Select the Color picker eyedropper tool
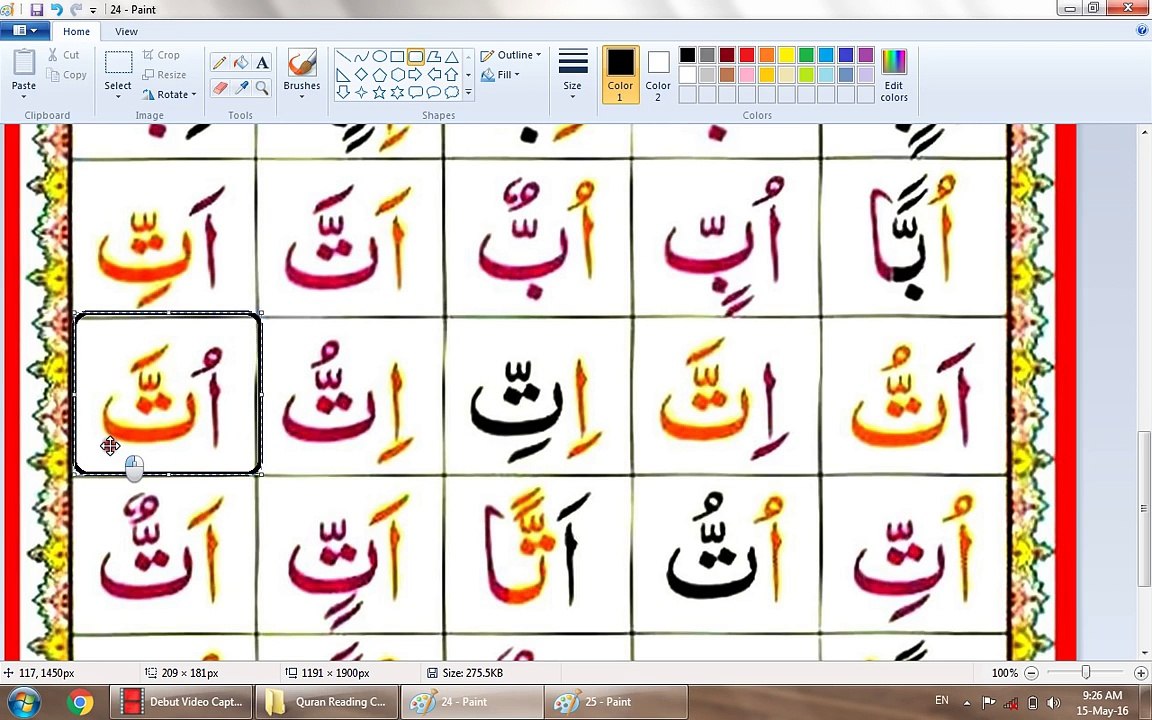Viewport: 1152px width, 720px height. [241, 87]
